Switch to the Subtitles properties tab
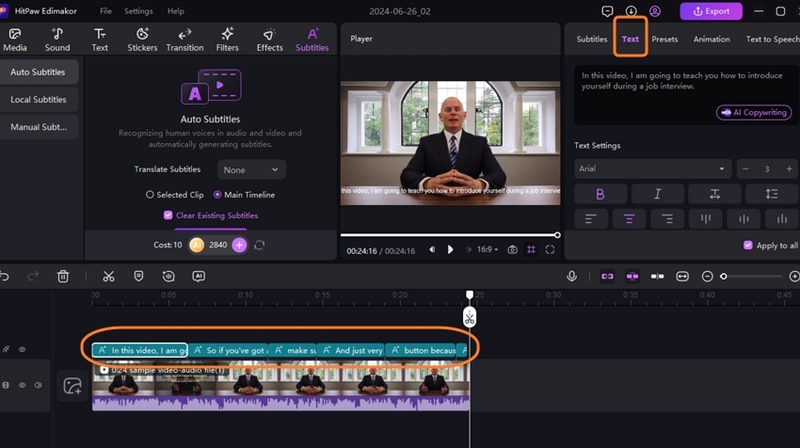 coord(592,39)
